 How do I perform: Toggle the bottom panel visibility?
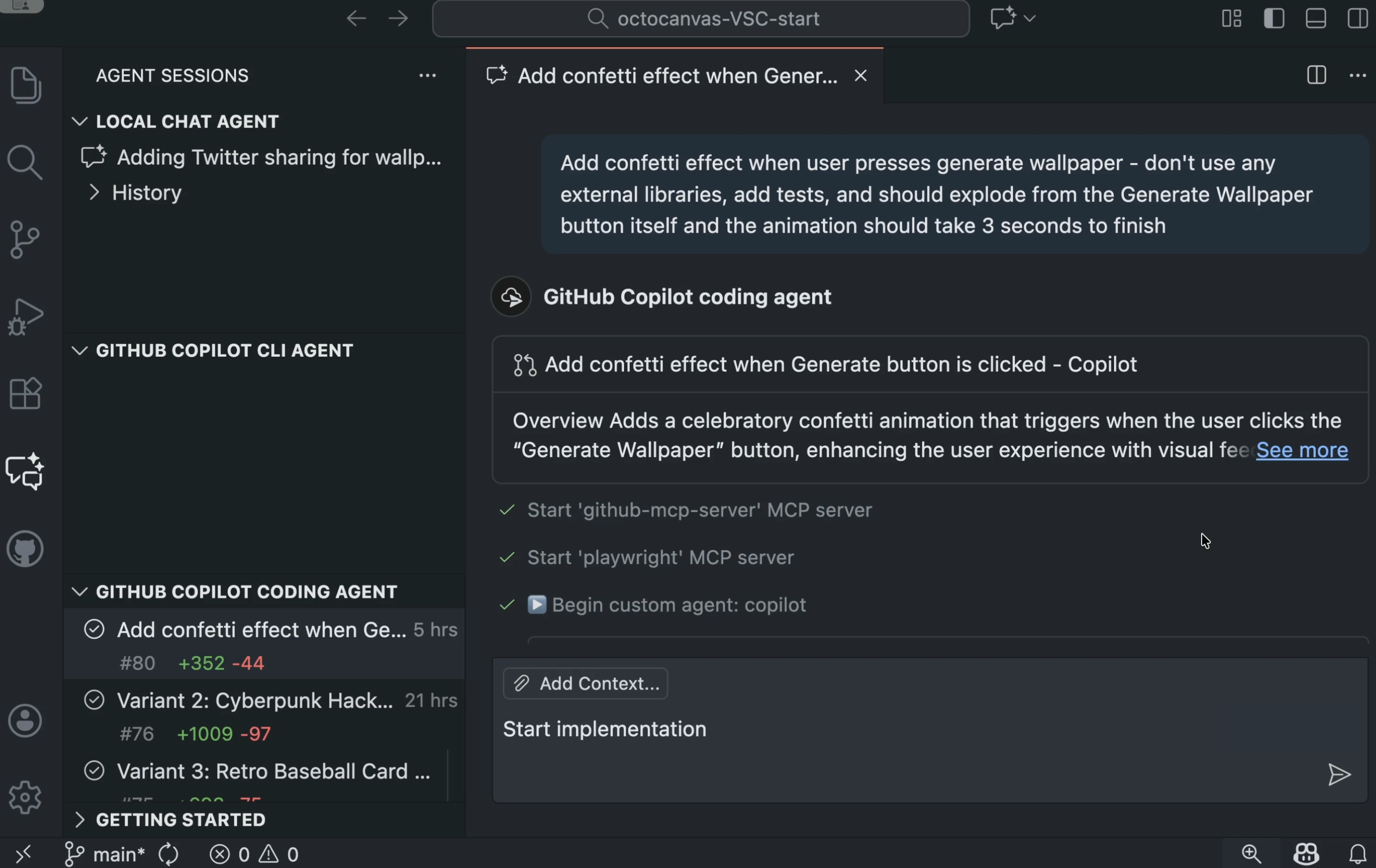pos(1316,18)
